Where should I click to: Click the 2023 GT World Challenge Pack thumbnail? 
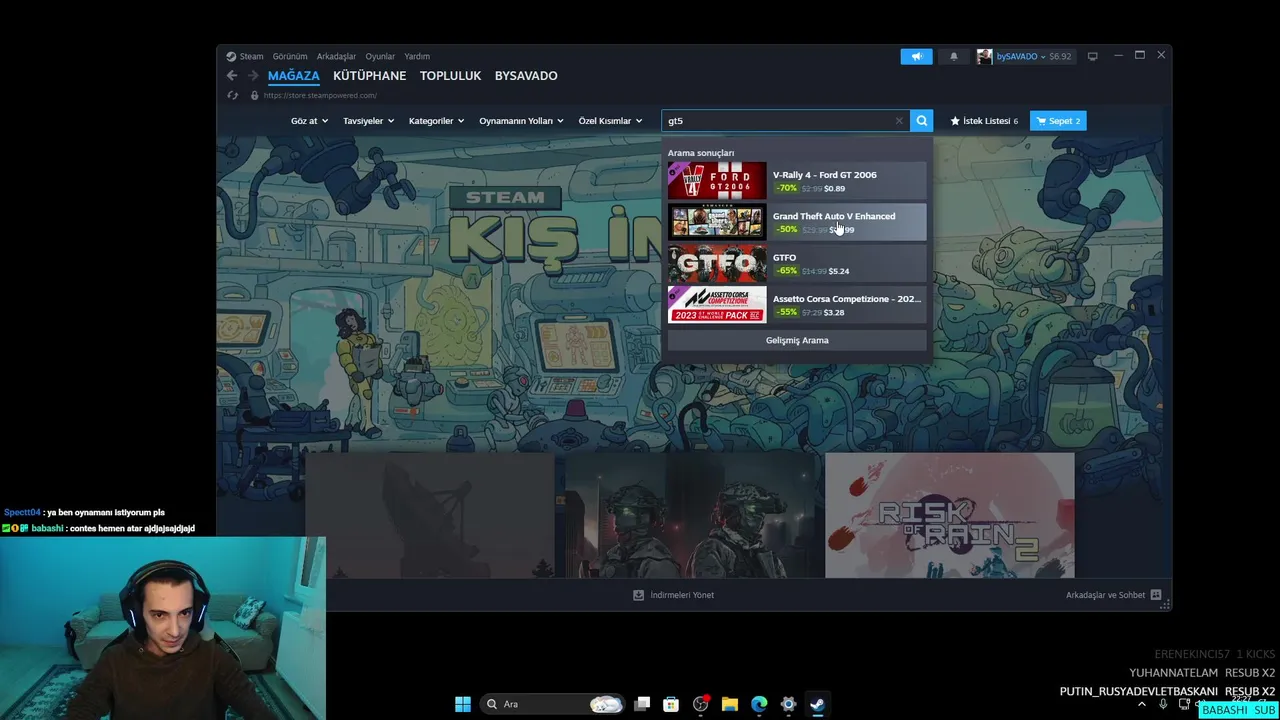point(717,305)
